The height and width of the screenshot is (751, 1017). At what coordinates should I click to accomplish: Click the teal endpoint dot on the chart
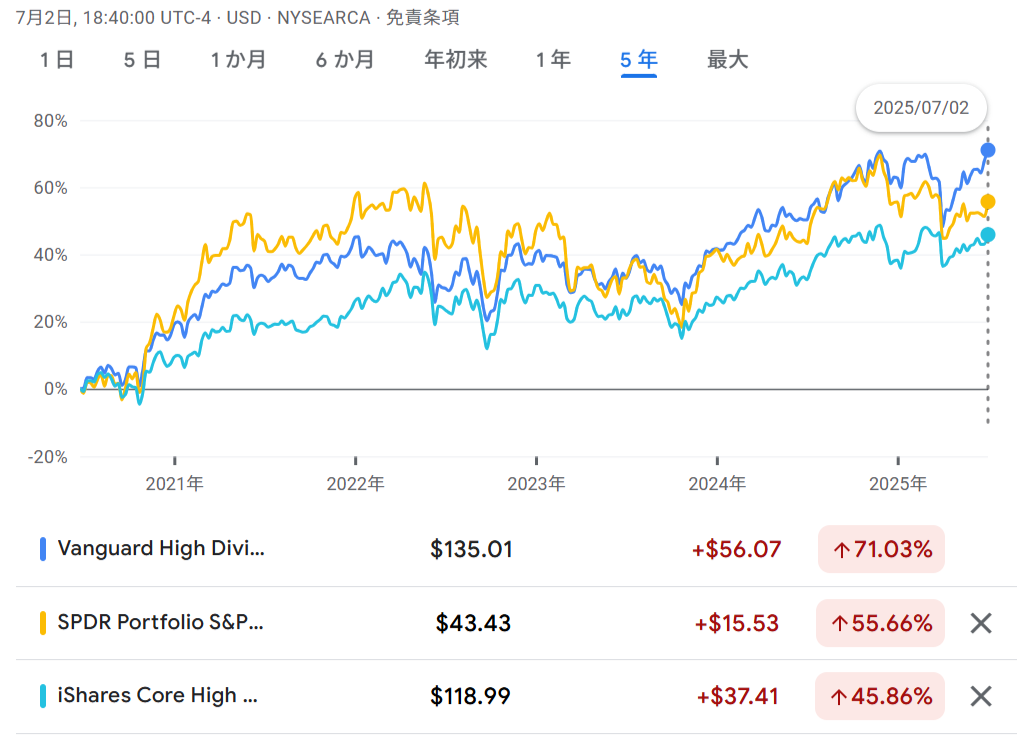click(988, 235)
